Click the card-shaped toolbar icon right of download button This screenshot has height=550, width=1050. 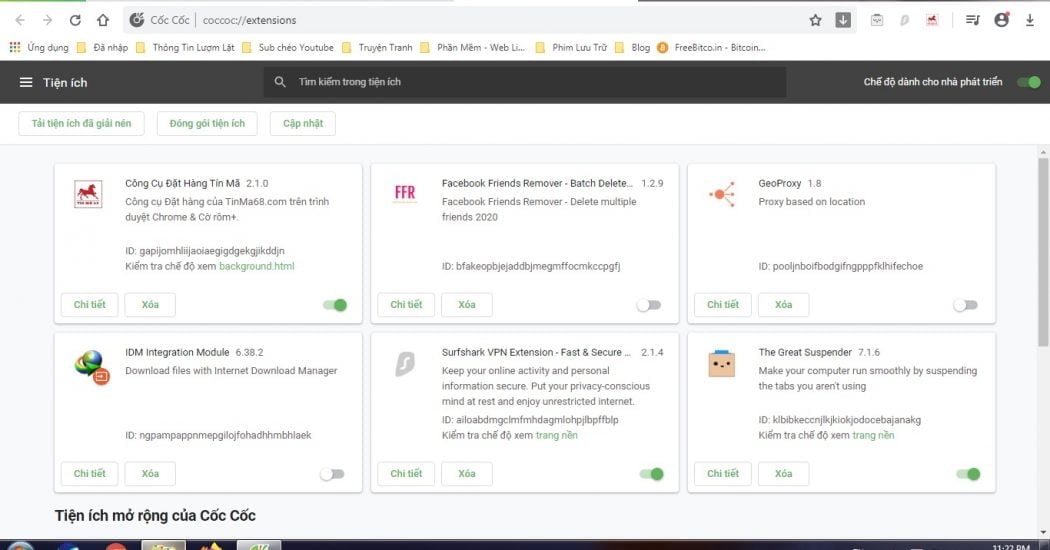(x=877, y=20)
